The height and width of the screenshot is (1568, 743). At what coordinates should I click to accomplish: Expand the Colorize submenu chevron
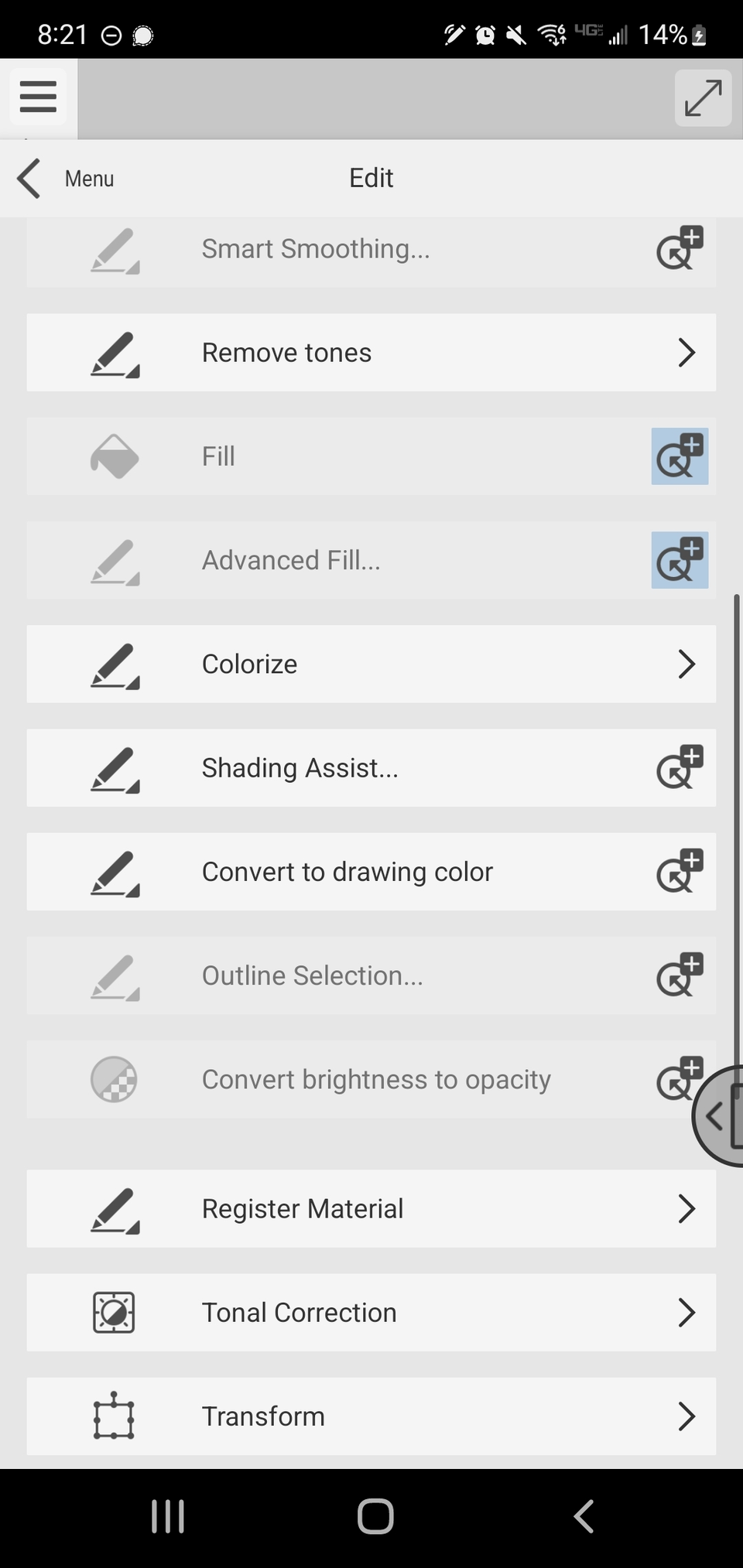tap(686, 664)
